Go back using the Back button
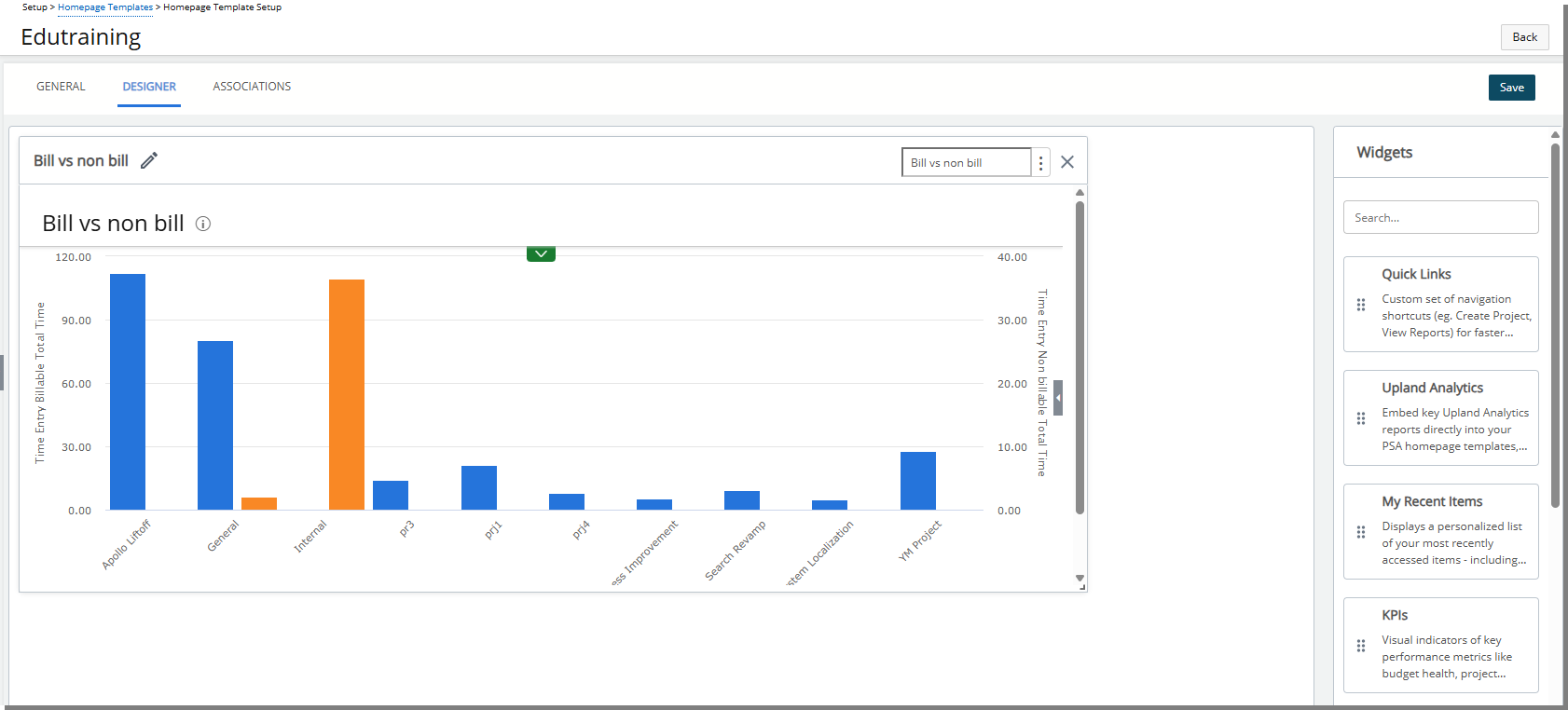Image resolution: width=1568 pixels, height=710 pixels. click(1525, 37)
